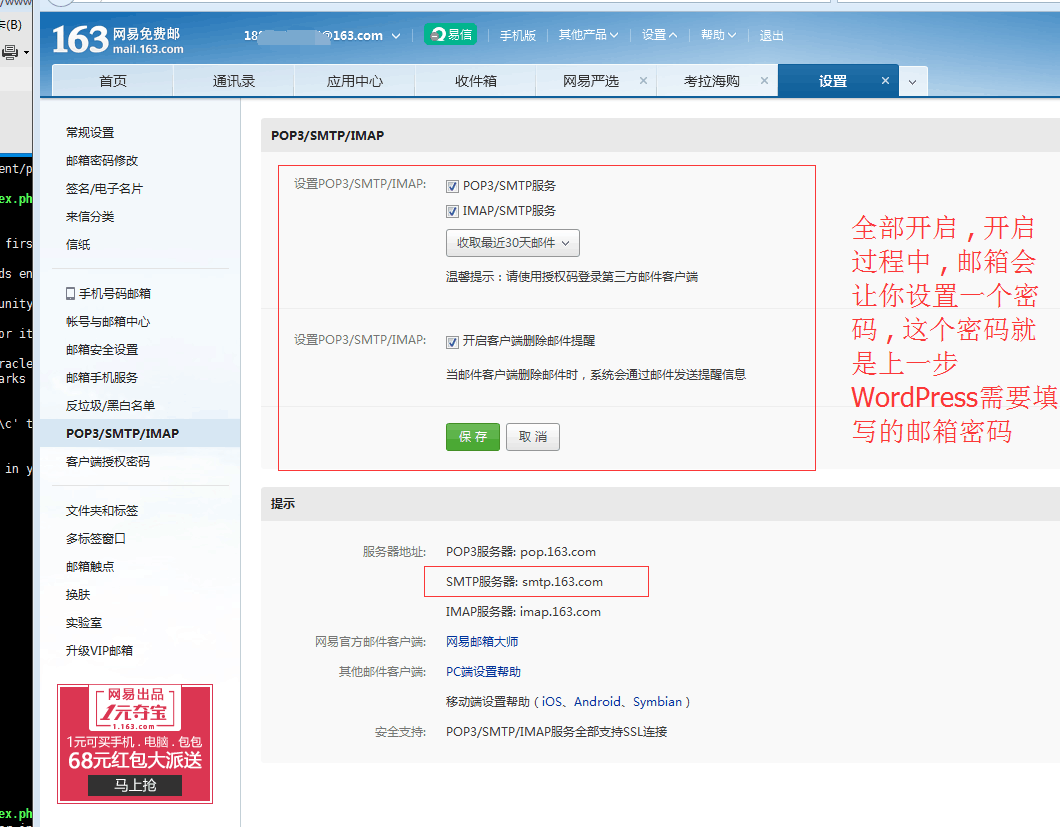
Task: Click the 163 NetEase mail logo
Action: (x=118, y=40)
